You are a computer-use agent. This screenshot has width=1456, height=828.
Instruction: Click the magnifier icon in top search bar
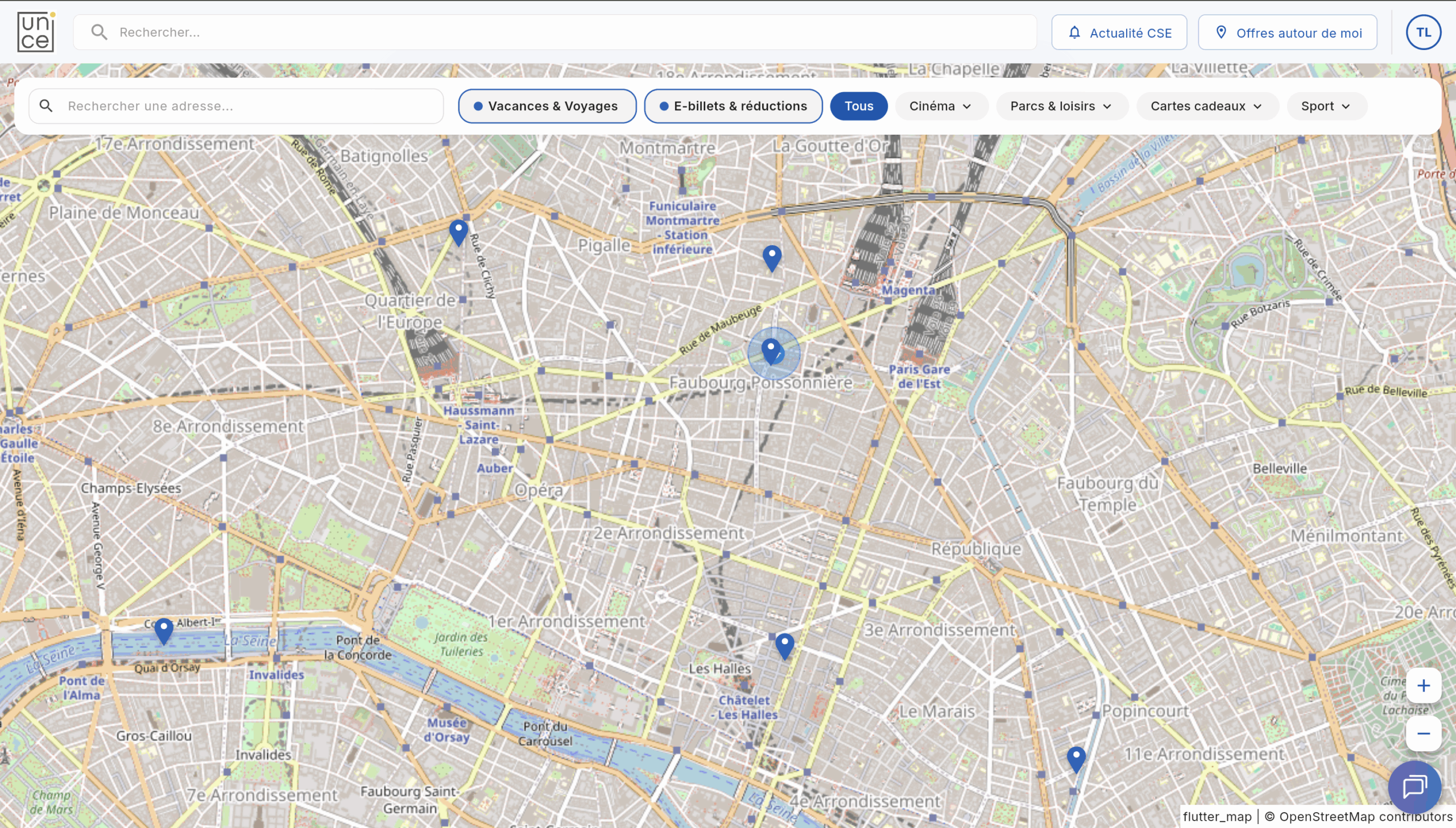[99, 32]
